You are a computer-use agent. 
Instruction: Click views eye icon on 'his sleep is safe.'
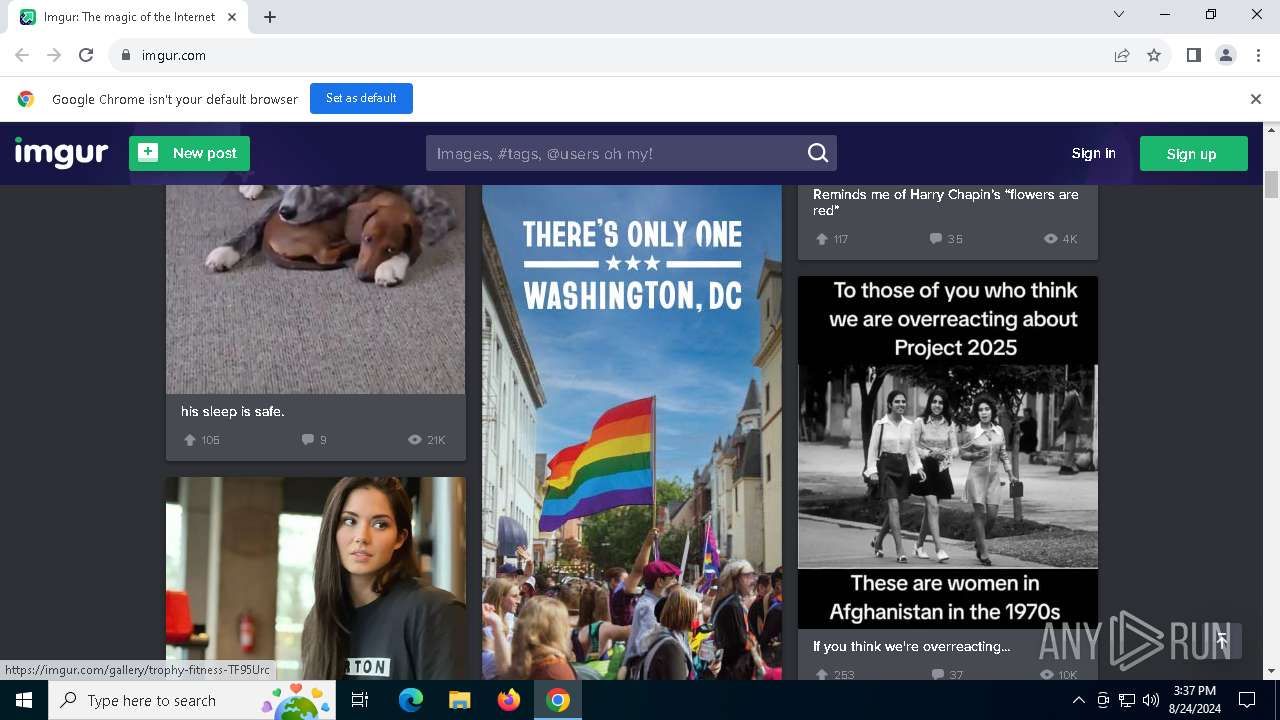coord(415,440)
